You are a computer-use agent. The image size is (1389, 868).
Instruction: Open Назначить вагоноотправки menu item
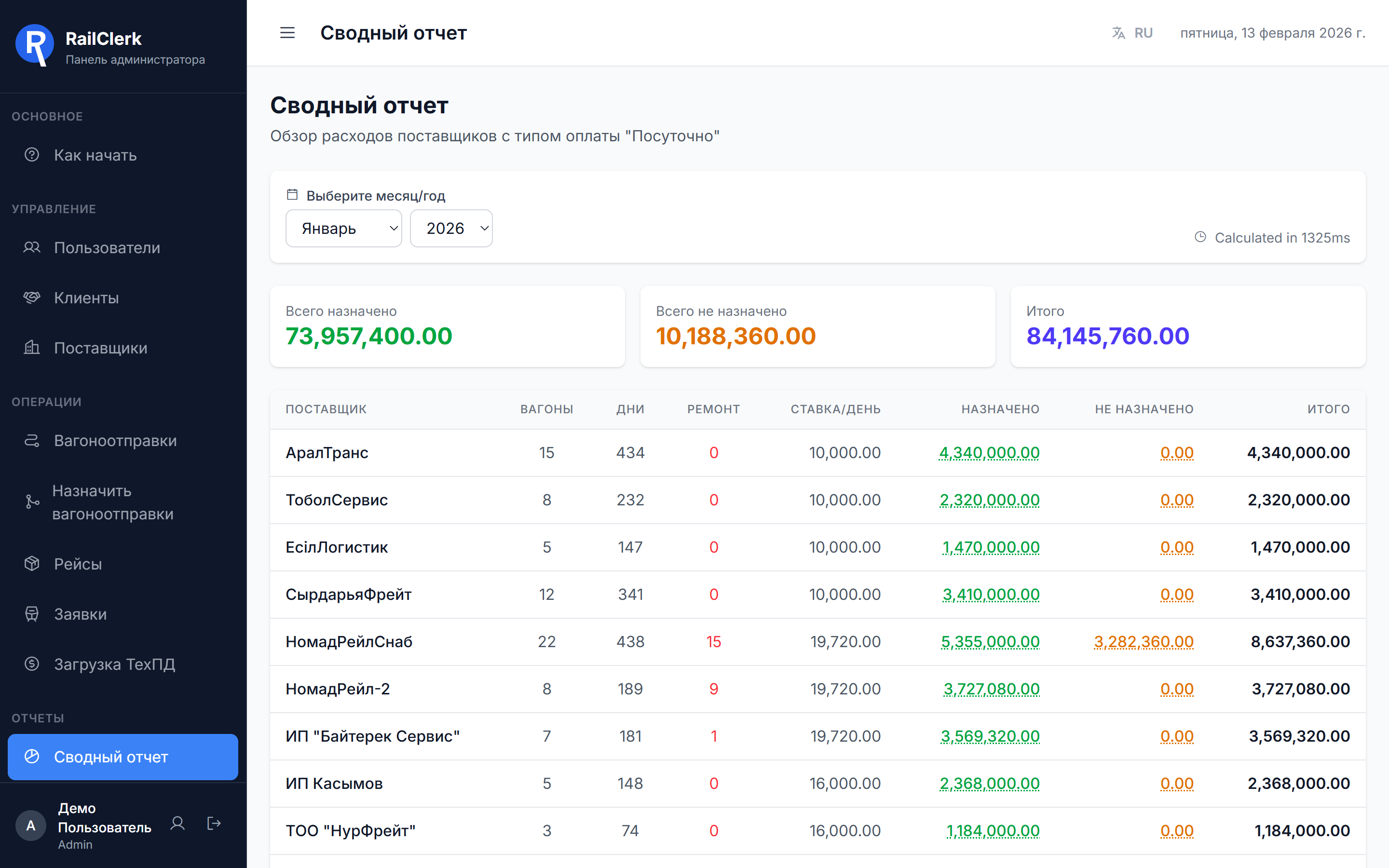(112, 502)
